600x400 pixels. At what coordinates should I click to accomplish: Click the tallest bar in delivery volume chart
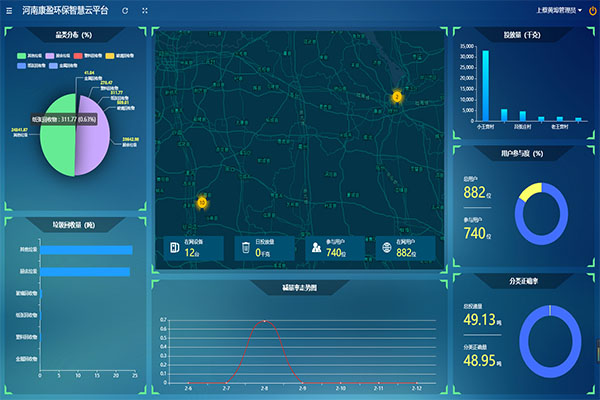point(486,85)
